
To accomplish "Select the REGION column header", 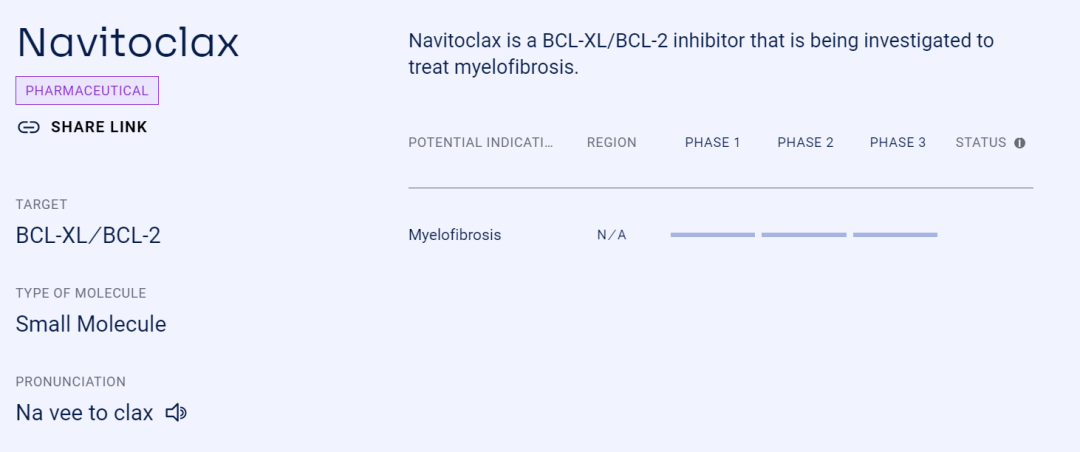I will (611, 143).
